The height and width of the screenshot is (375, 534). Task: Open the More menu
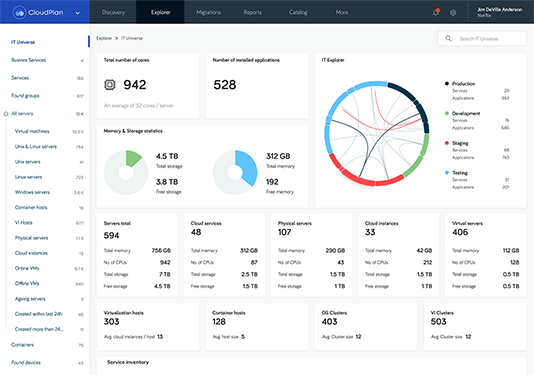click(x=342, y=12)
